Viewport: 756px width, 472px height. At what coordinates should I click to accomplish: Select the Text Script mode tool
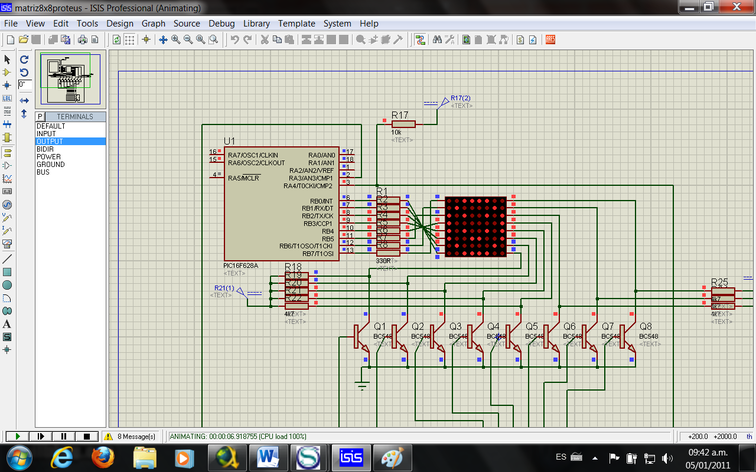point(7,111)
